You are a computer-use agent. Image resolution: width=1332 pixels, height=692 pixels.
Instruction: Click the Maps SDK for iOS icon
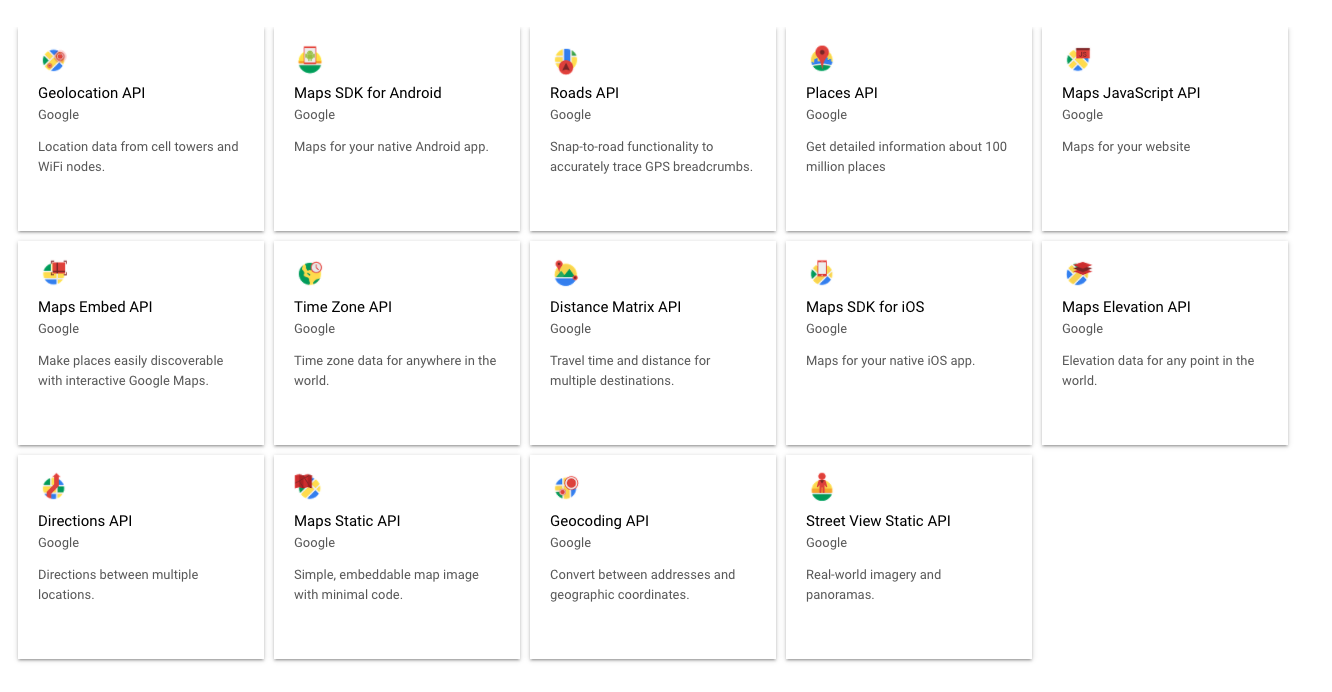coord(822,273)
